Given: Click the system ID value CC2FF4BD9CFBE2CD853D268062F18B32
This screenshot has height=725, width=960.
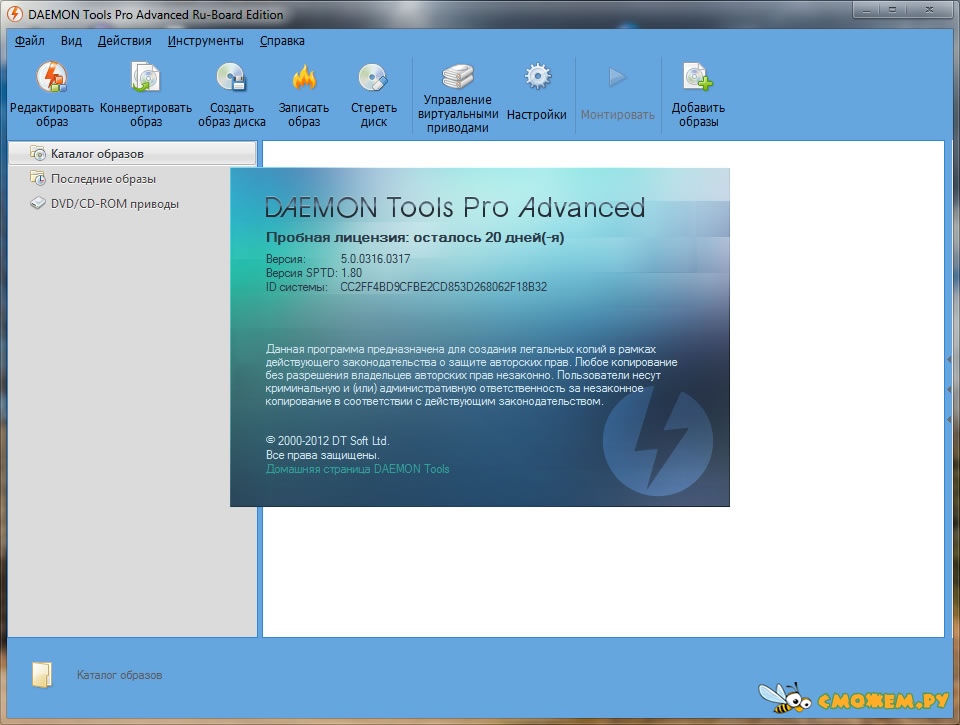Looking at the screenshot, I should click(x=443, y=287).
